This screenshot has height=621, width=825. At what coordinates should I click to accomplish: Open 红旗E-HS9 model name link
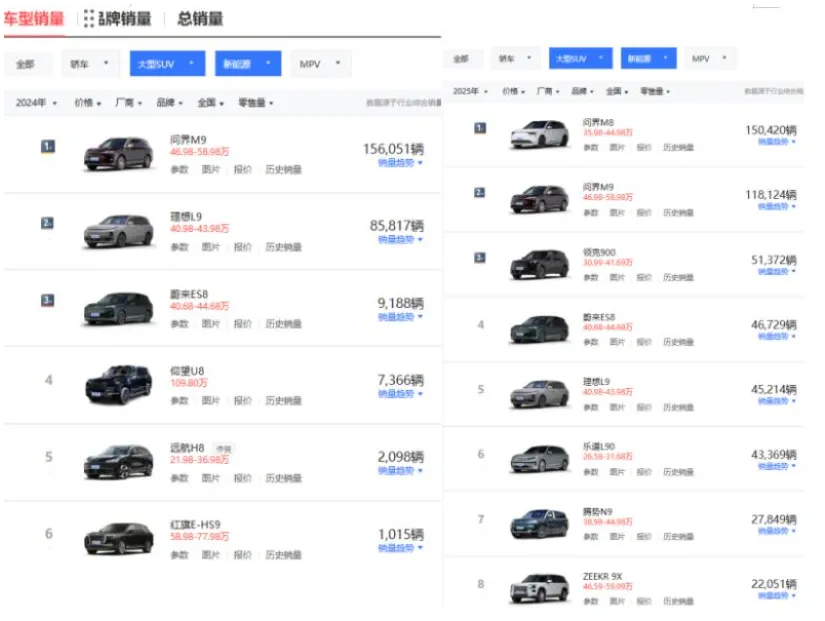pos(195,525)
